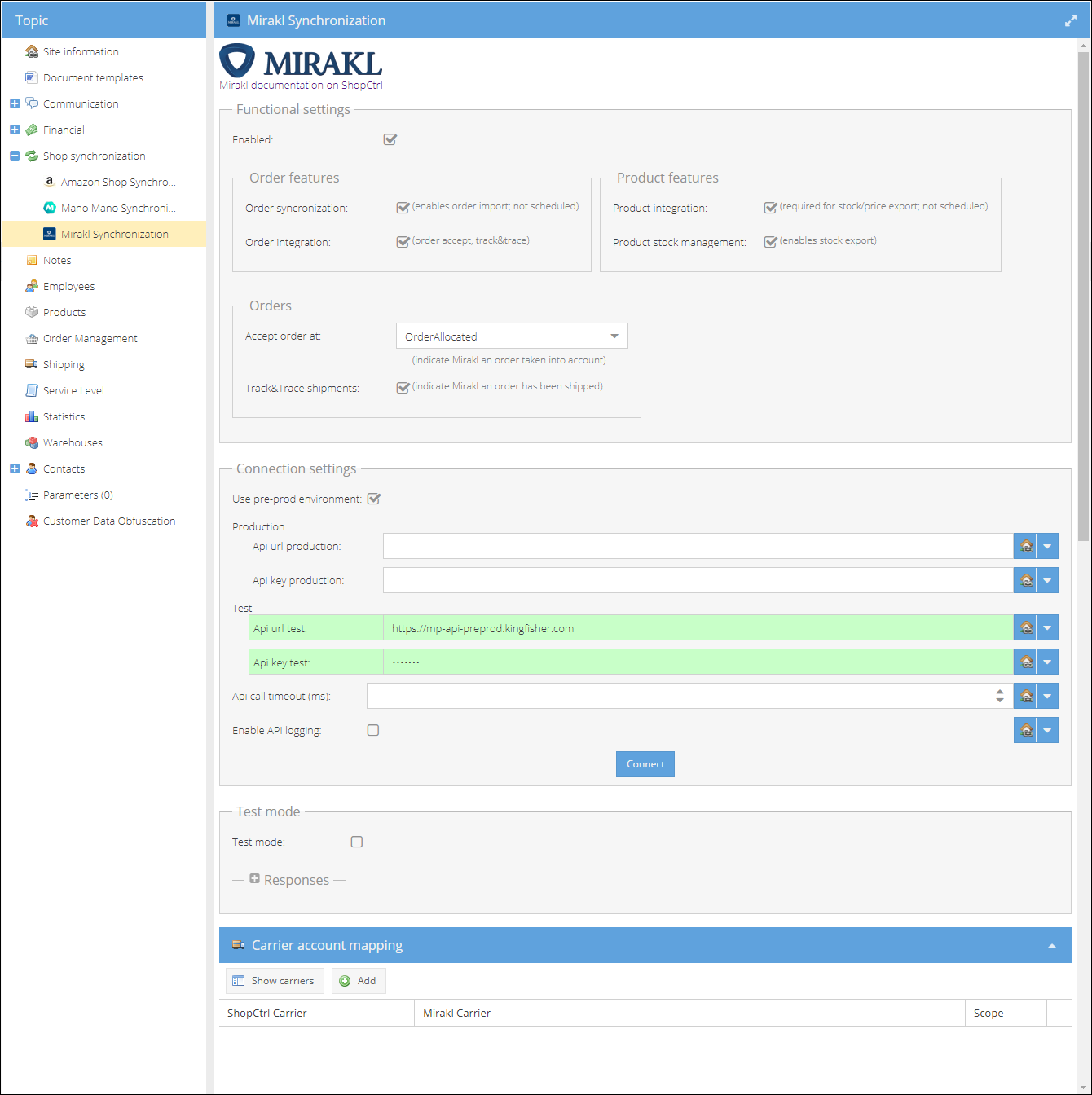Open Amazon Shop Synchronization icon
This screenshot has width=1092, height=1095.
coord(50,182)
